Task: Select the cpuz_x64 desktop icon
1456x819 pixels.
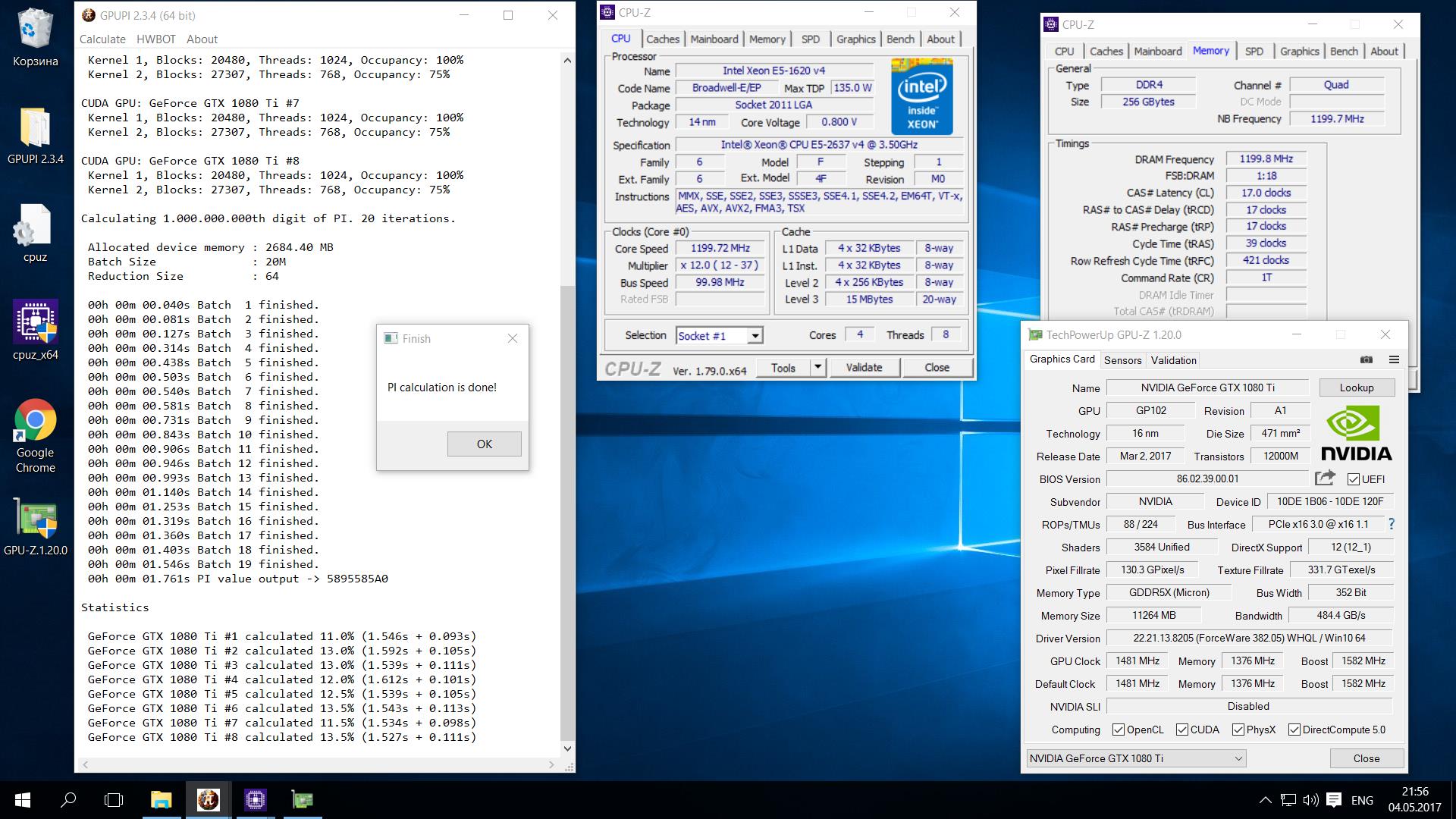Action: pyautogui.click(x=35, y=330)
